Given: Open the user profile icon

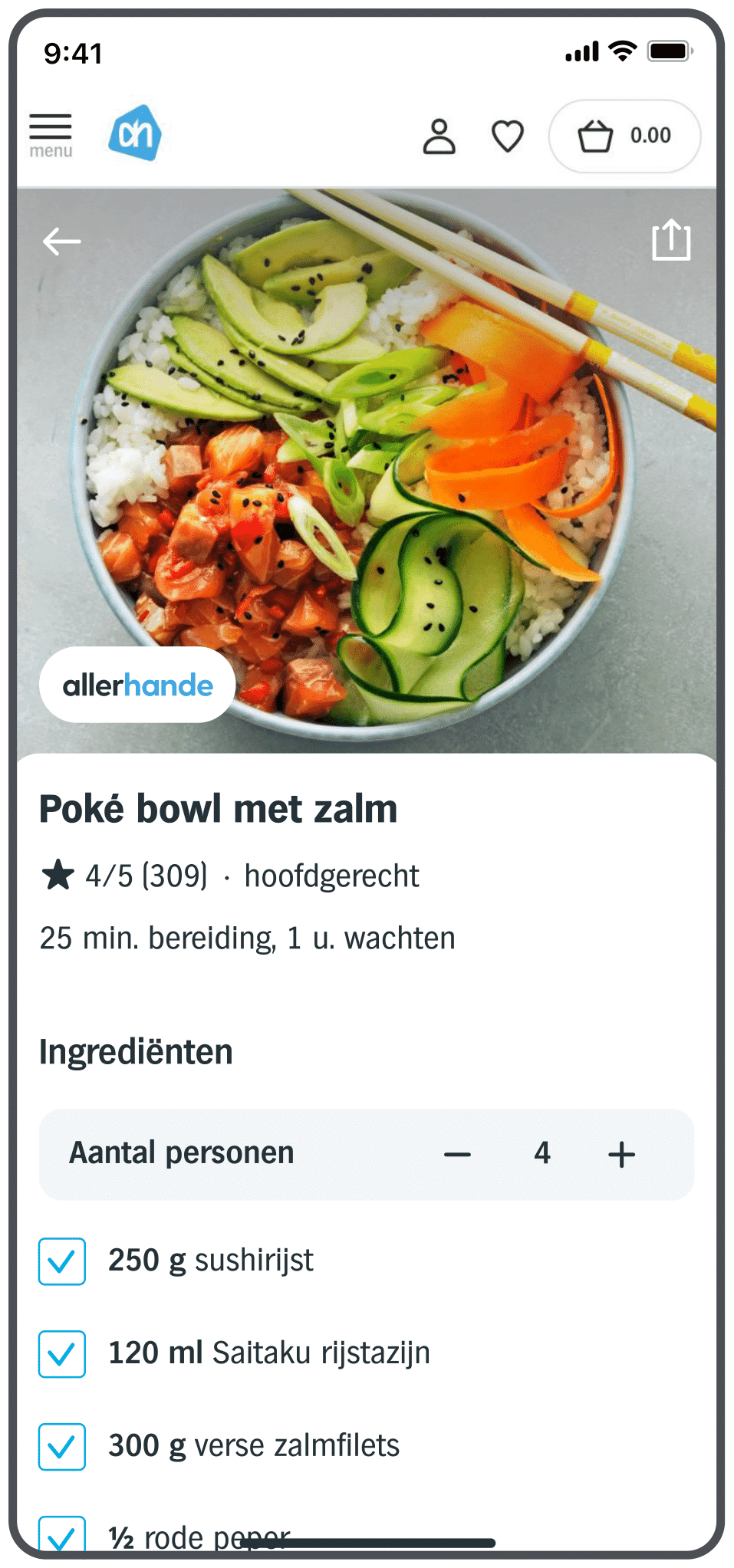Looking at the screenshot, I should coord(439,136).
